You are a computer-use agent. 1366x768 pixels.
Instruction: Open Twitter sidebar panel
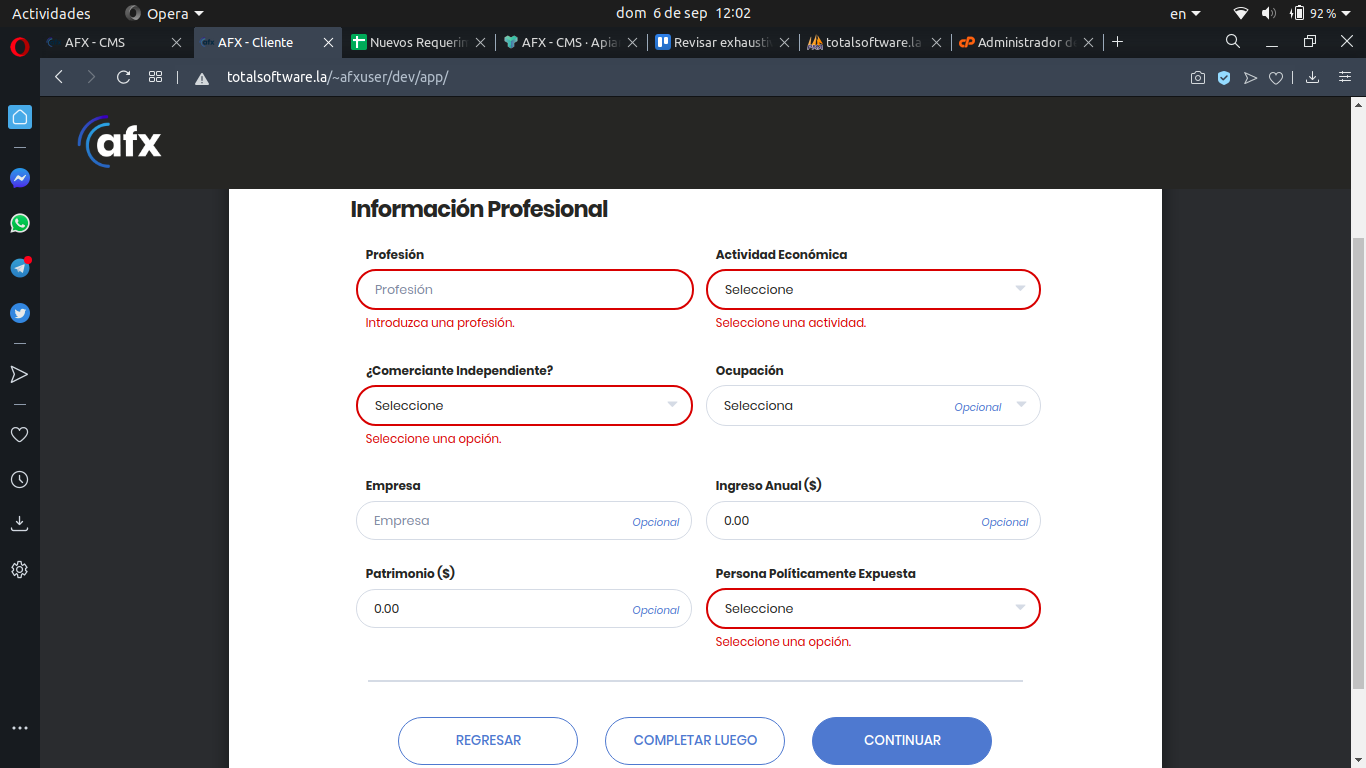click(x=20, y=313)
